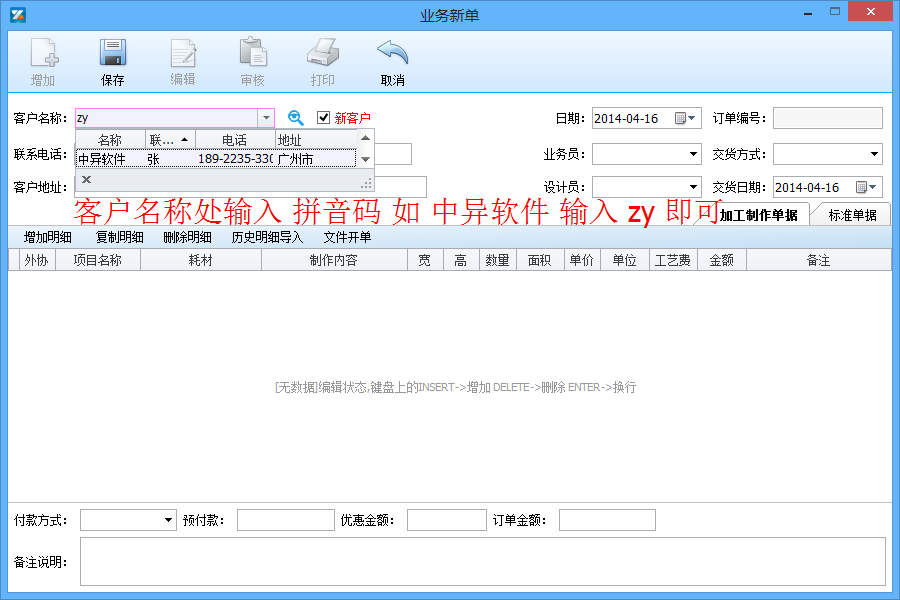900x600 pixels.
Task: Switch to the 标准单据 tab
Action: tap(852, 215)
